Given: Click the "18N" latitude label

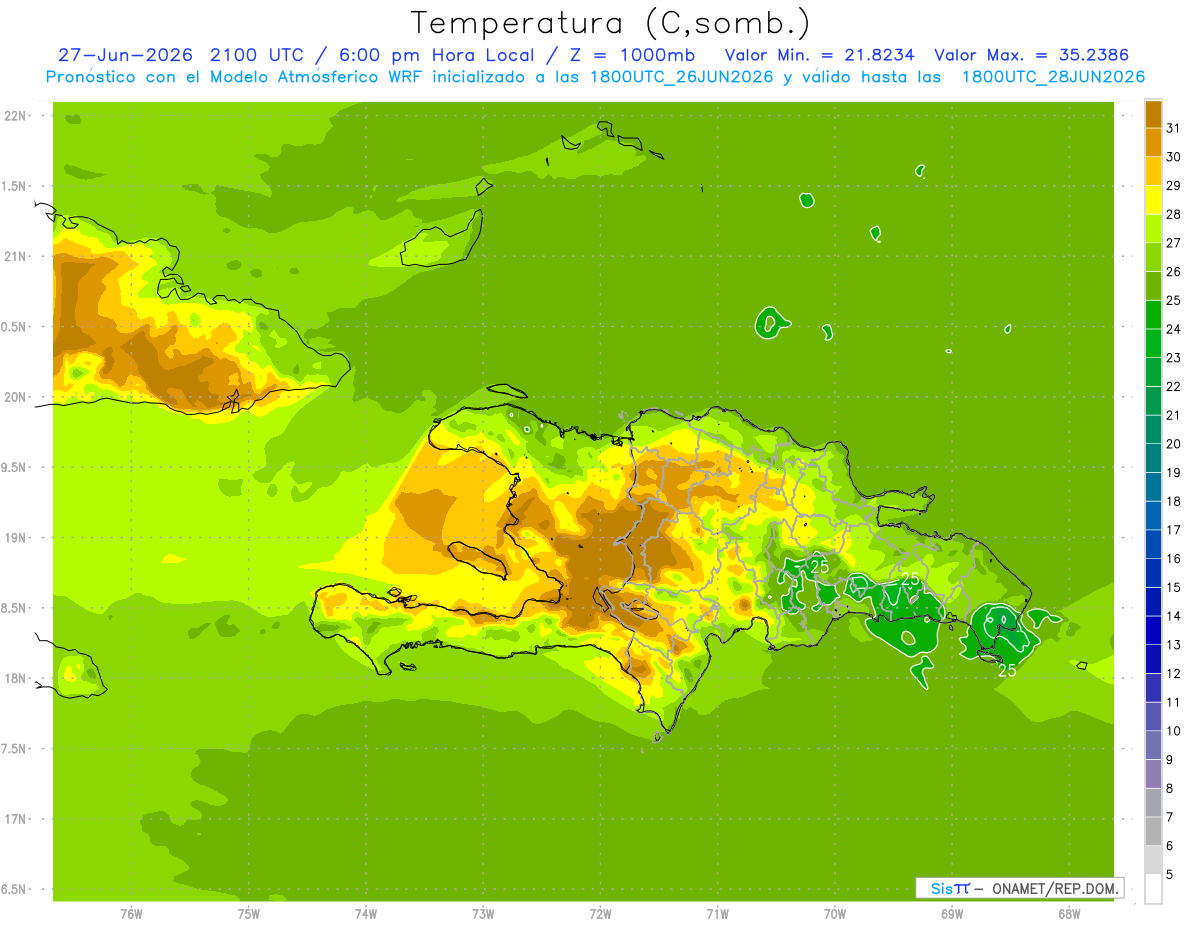Looking at the screenshot, I should pyautogui.click(x=17, y=679).
